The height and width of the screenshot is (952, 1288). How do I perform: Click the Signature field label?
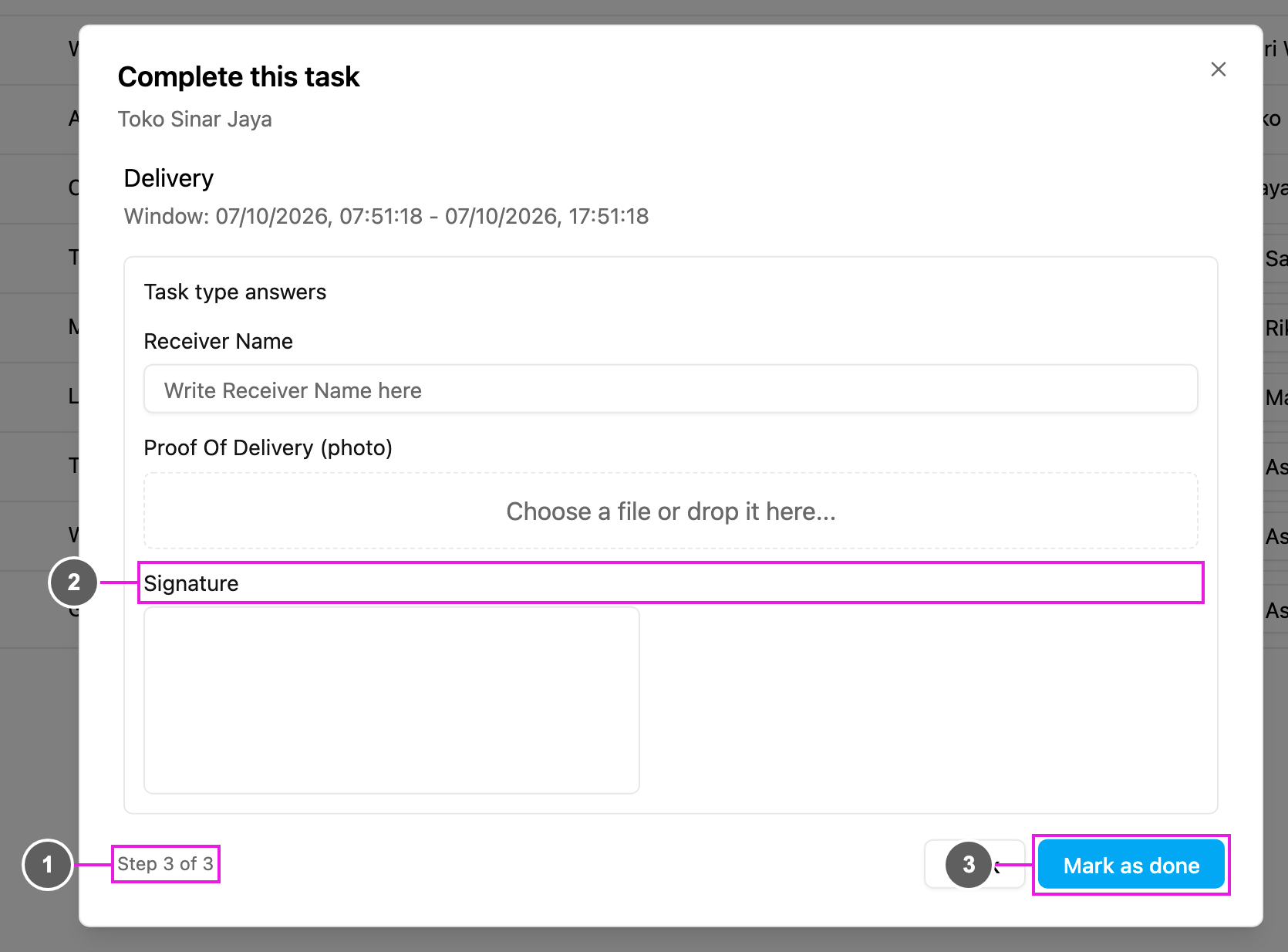click(191, 583)
